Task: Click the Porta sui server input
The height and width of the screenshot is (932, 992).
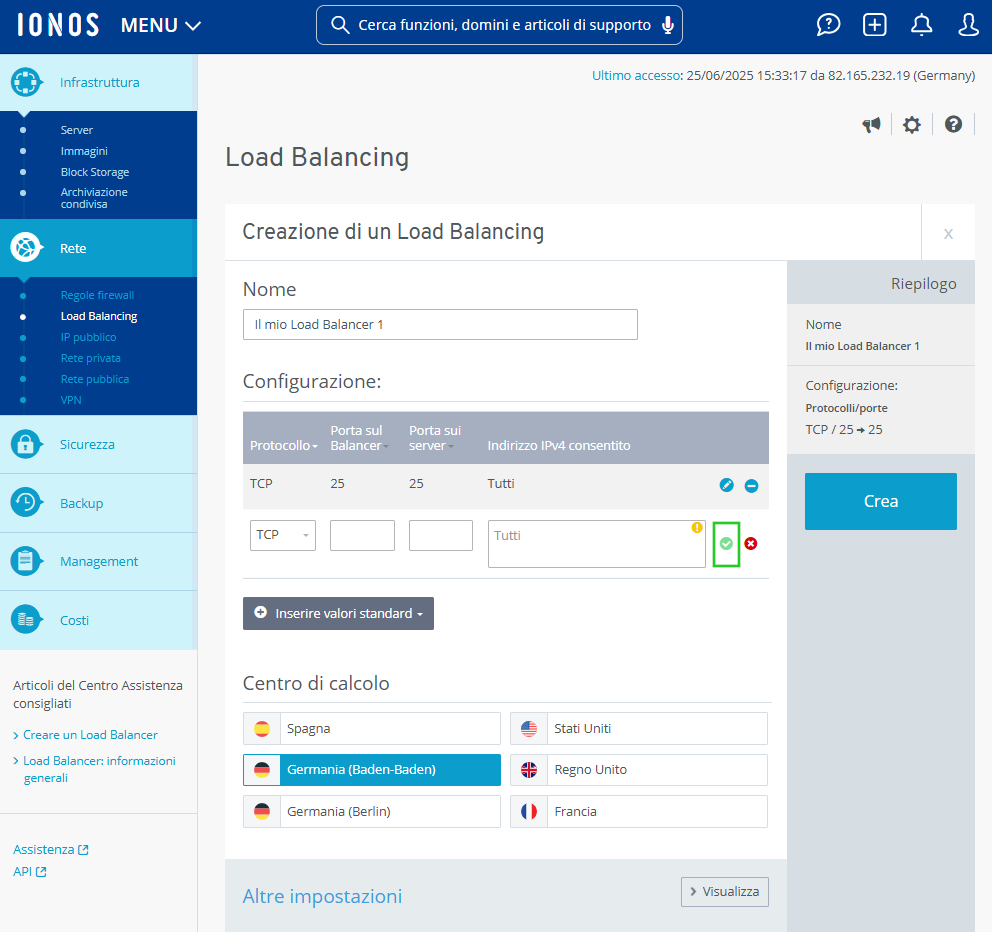Action: [x=441, y=535]
